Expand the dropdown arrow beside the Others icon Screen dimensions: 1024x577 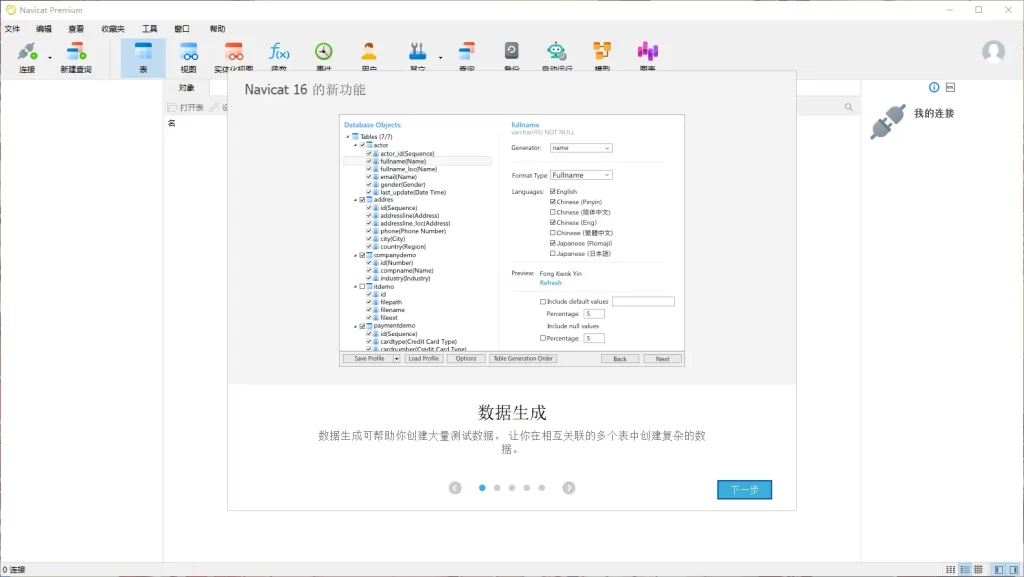point(440,57)
